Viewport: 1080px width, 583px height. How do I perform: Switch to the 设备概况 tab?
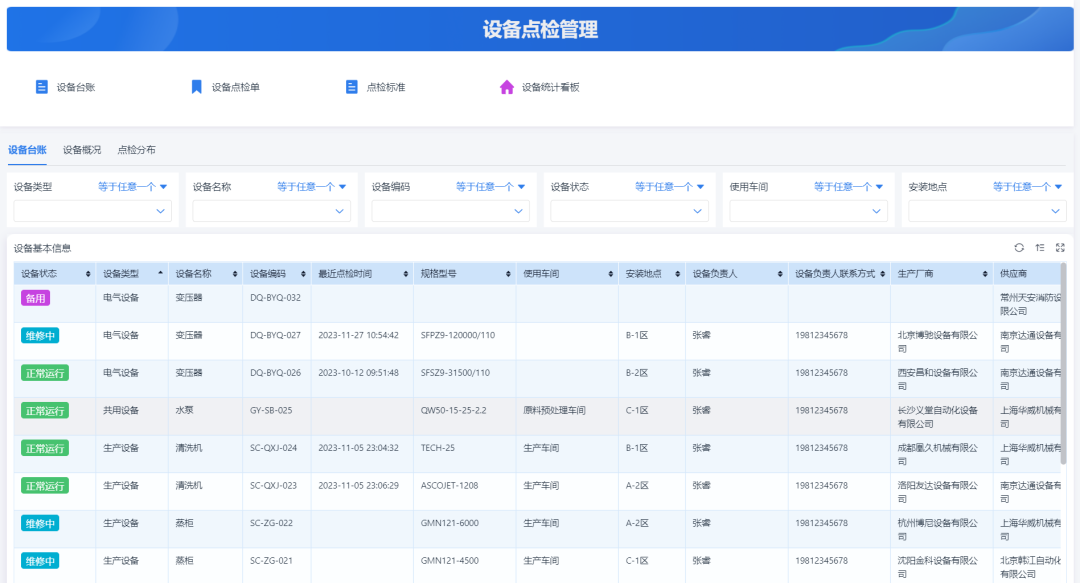(x=82, y=150)
